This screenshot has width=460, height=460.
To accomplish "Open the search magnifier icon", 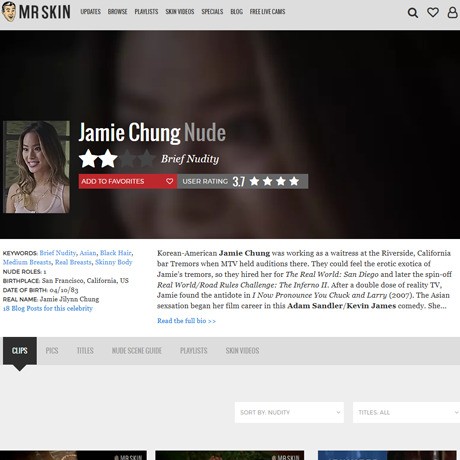I will (x=413, y=13).
